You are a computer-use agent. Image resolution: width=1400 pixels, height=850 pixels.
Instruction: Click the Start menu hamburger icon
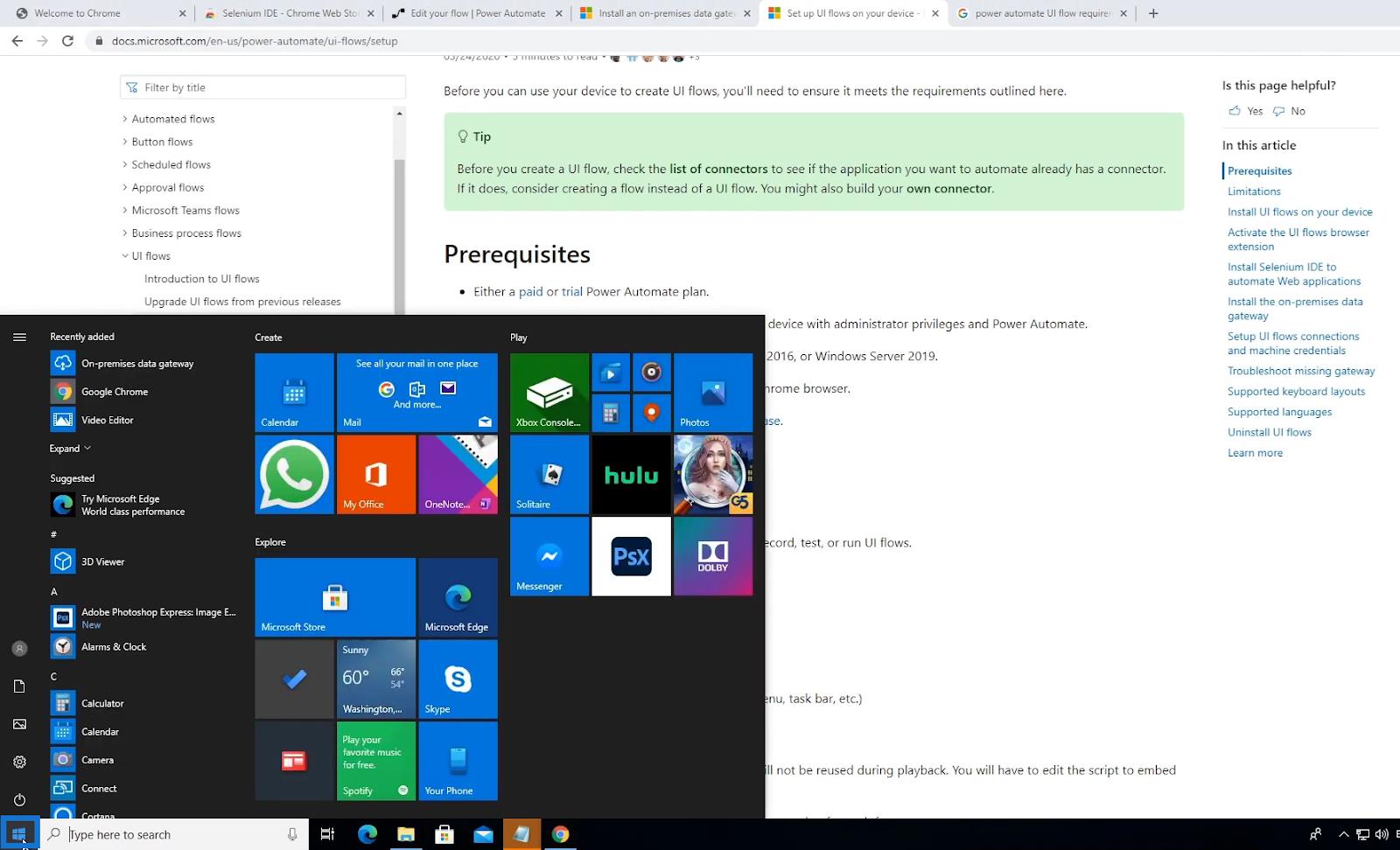[19, 337]
